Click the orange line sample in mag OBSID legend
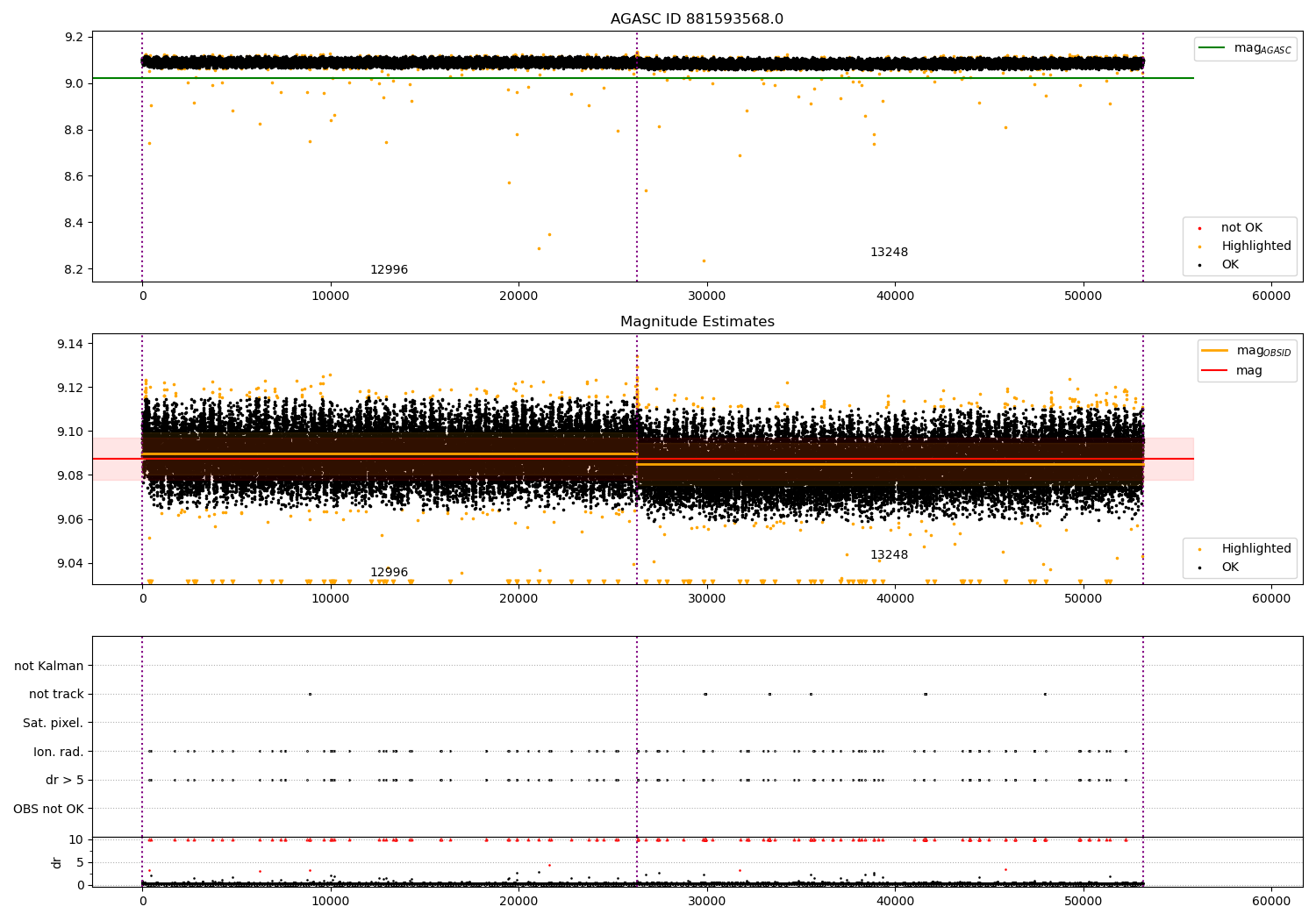 [1214, 351]
